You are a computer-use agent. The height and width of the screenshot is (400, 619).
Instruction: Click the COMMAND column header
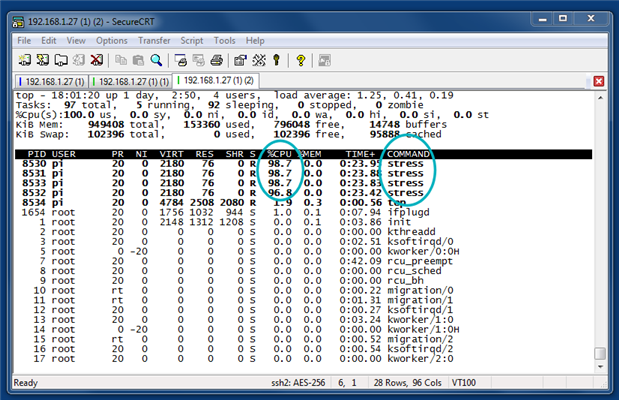click(x=408, y=154)
